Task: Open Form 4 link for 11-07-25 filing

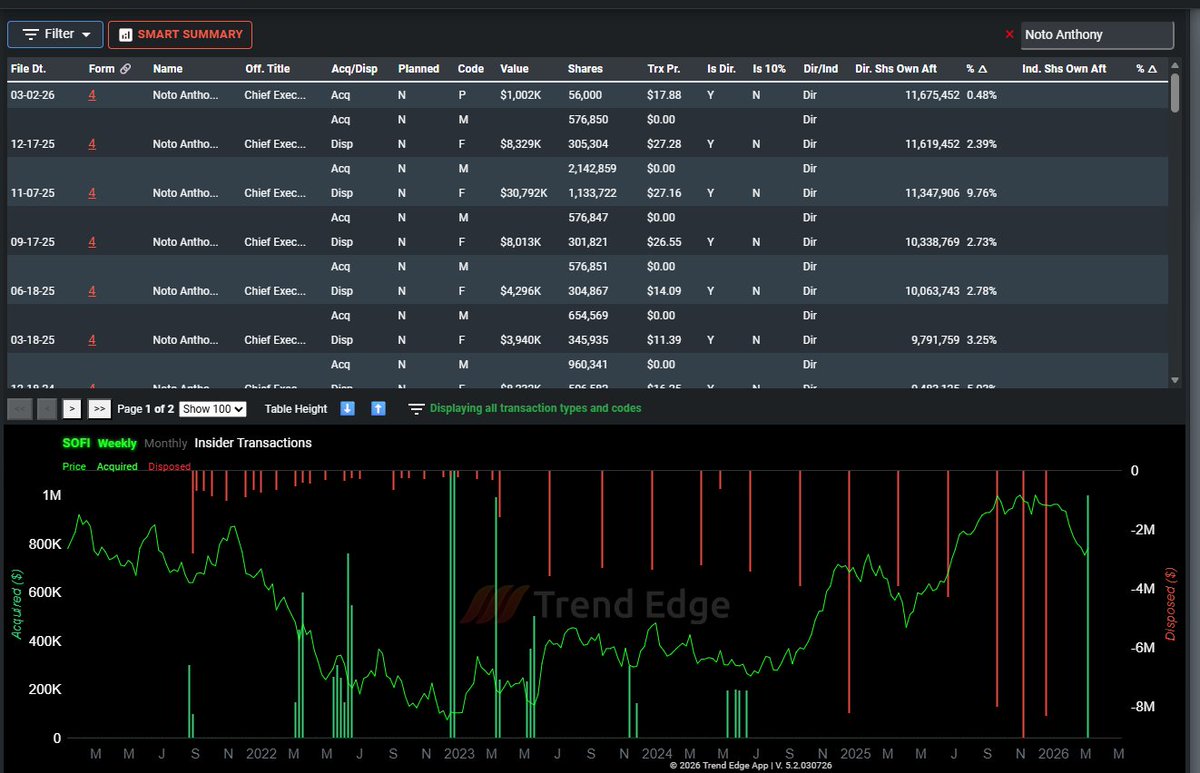Action: (x=92, y=193)
